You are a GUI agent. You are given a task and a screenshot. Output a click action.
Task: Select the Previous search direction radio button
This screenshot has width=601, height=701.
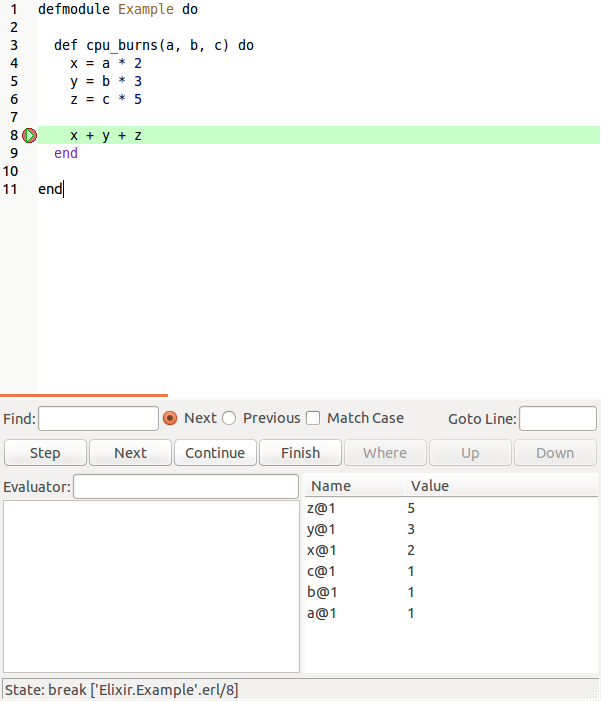(229, 418)
